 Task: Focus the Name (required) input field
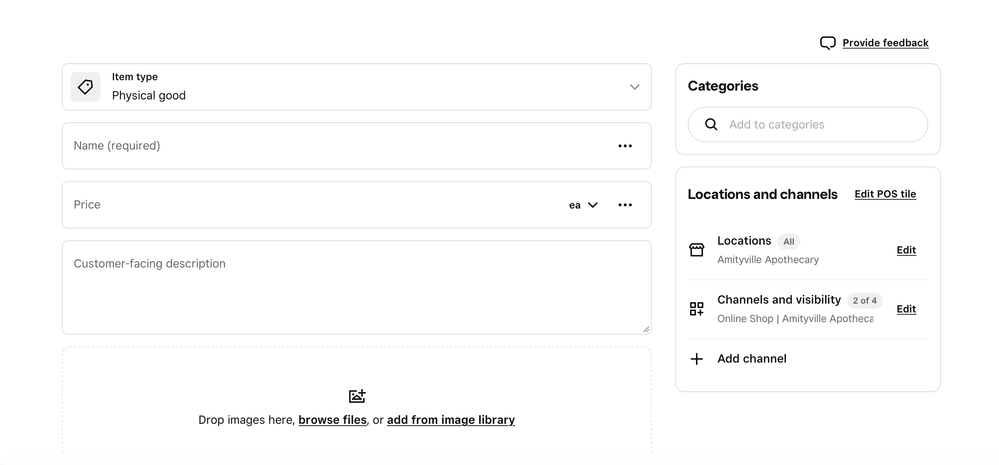pyautogui.click(x=330, y=146)
